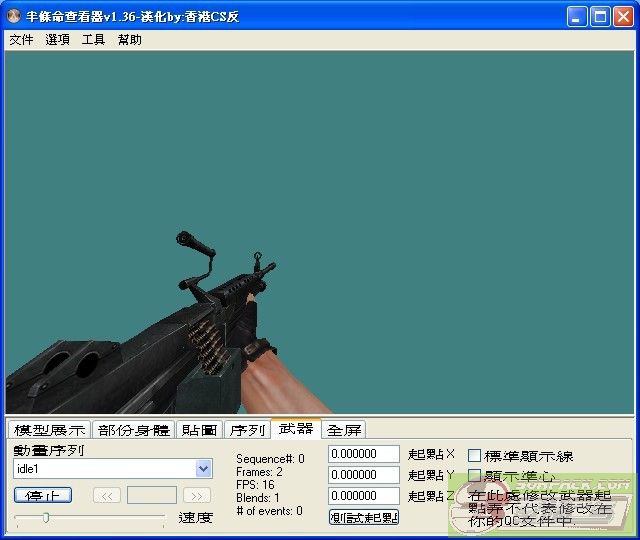Click the previous frame << button
This screenshot has width=640, height=540.
[x=107, y=495]
